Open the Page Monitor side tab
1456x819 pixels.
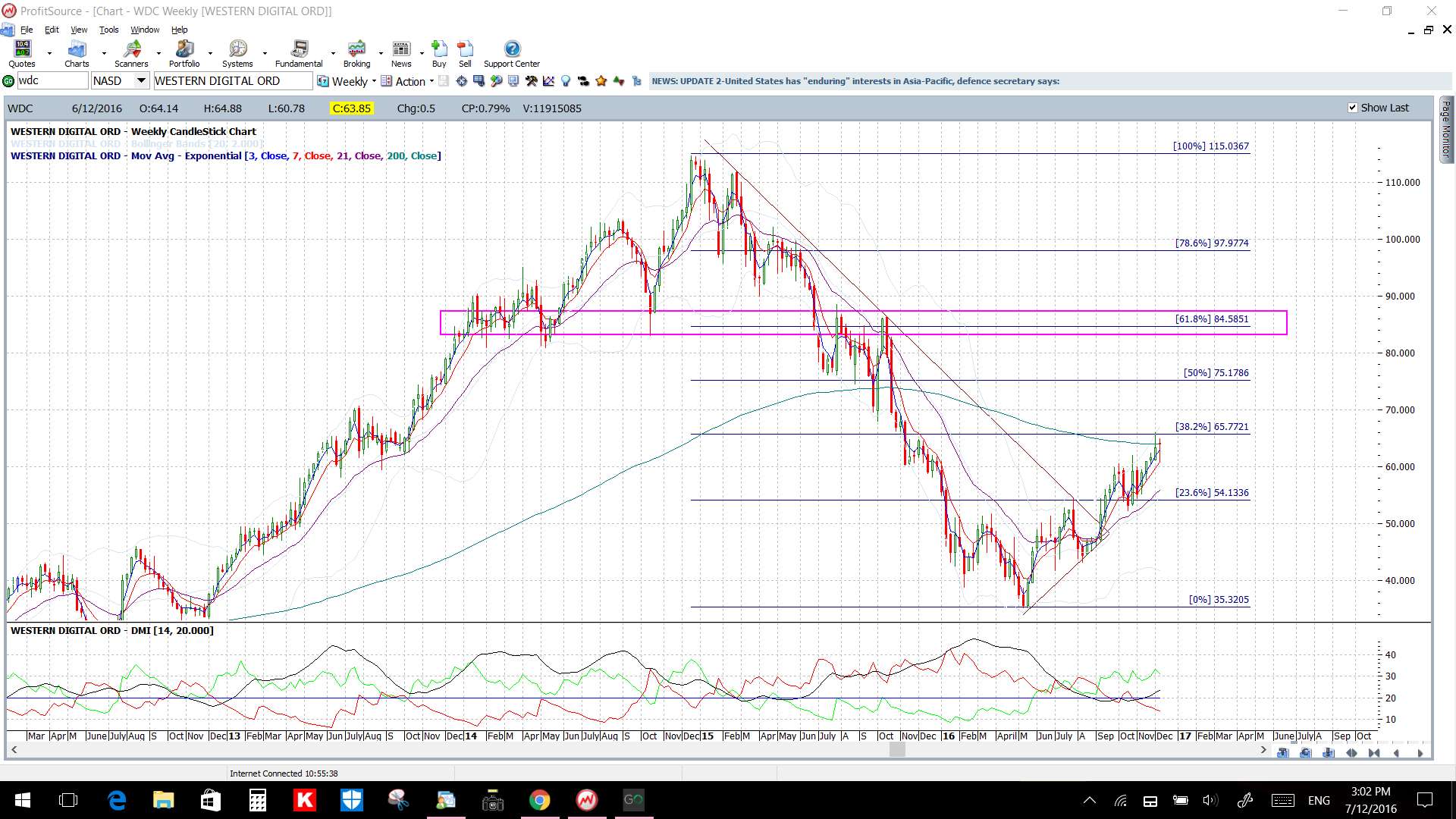(x=1446, y=129)
